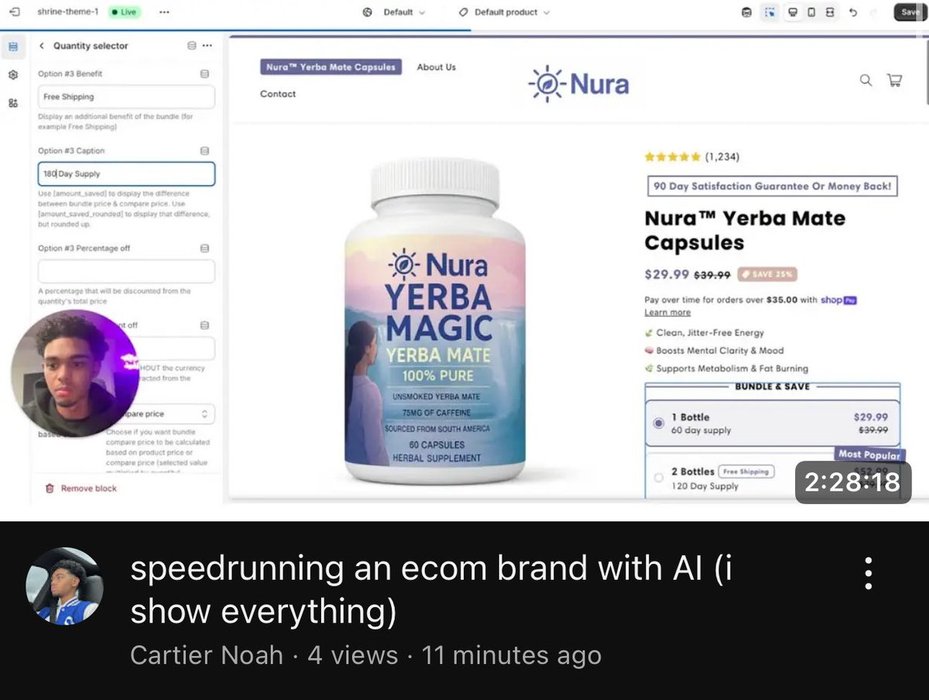The height and width of the screenshot is (700, 929).
Task: Expand the Default product dropdown
Action: pyautogui.click(x=504, y=12)
